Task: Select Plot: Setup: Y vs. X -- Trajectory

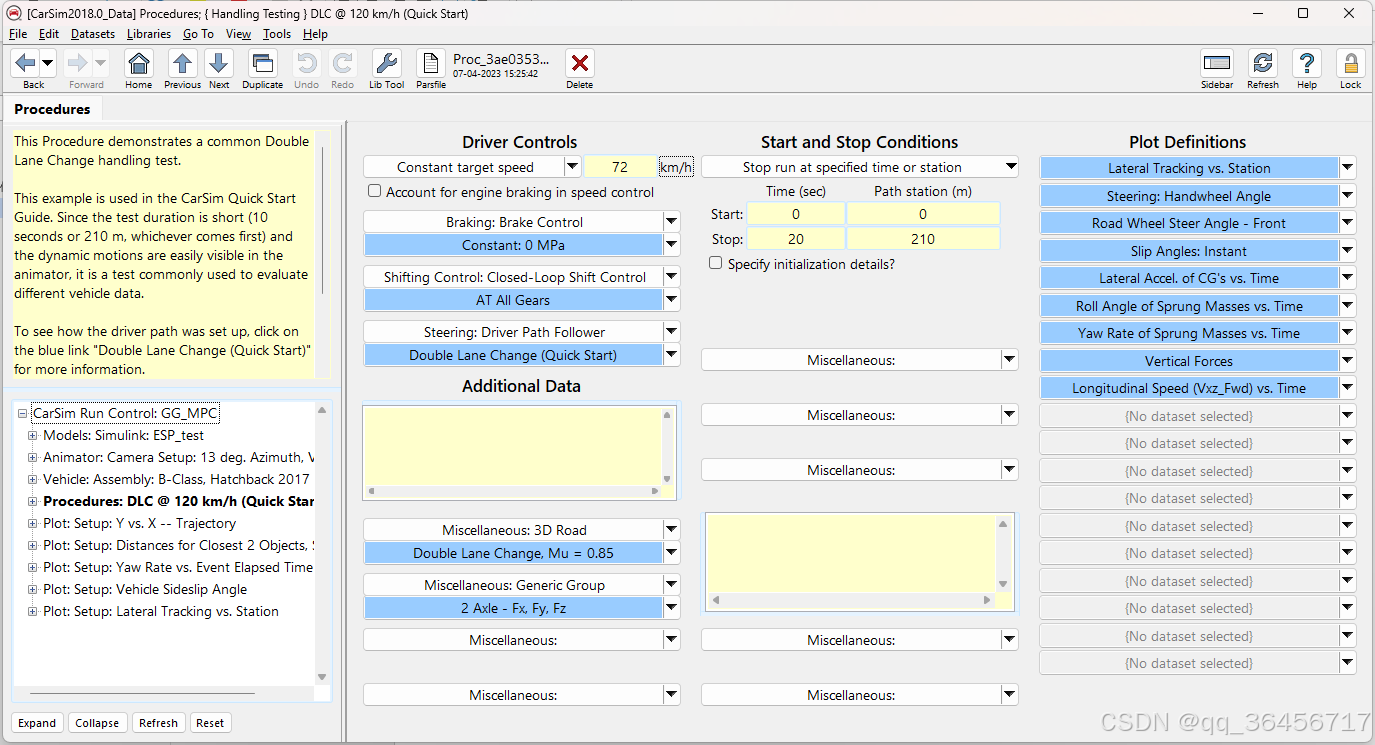Action: coord(139,523)
